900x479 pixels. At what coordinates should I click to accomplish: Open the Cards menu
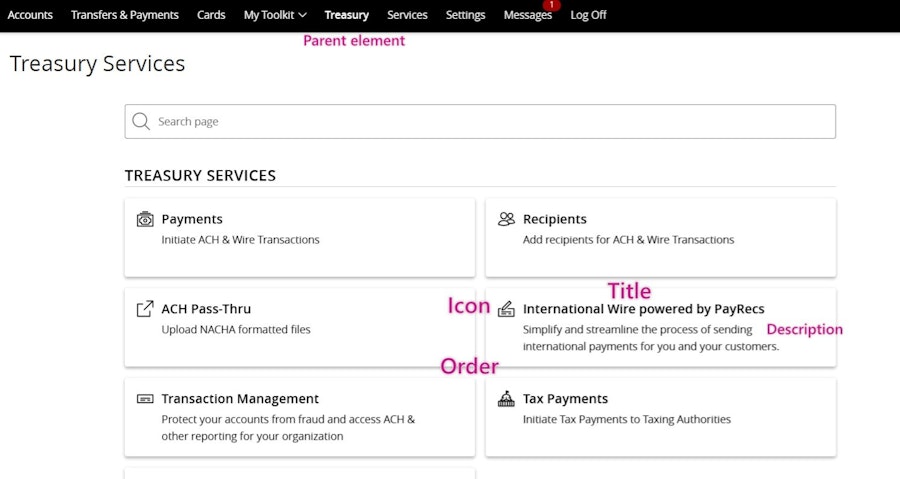211,15
